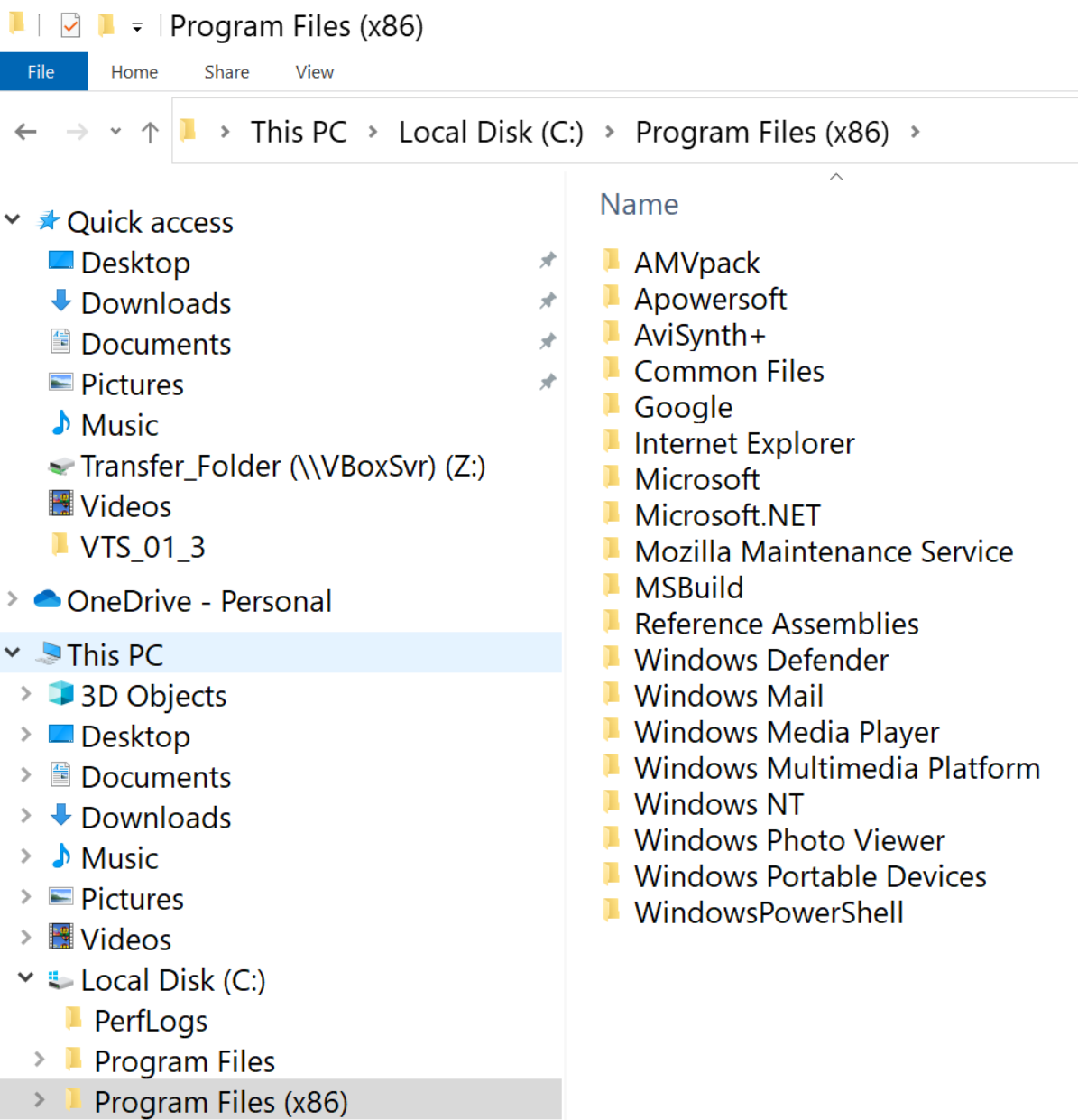Click the WindowsPowerShell folder icon
The width and height of the screenshot is (1078, 1120).
pyautogui.click(x=612, y=911)
